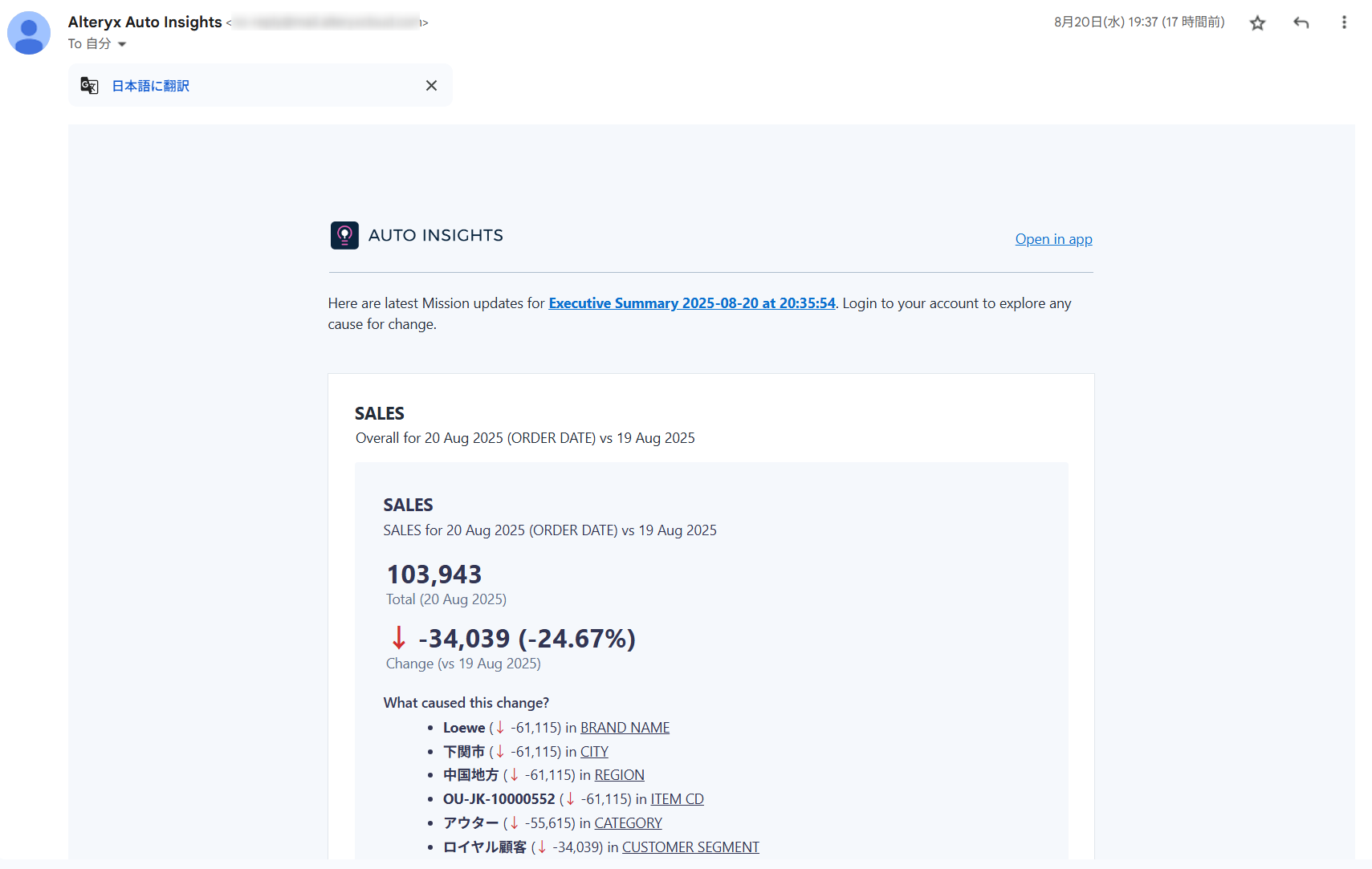
Task: Click the Auto Insights logo icon
Action: tap(344, 236)
